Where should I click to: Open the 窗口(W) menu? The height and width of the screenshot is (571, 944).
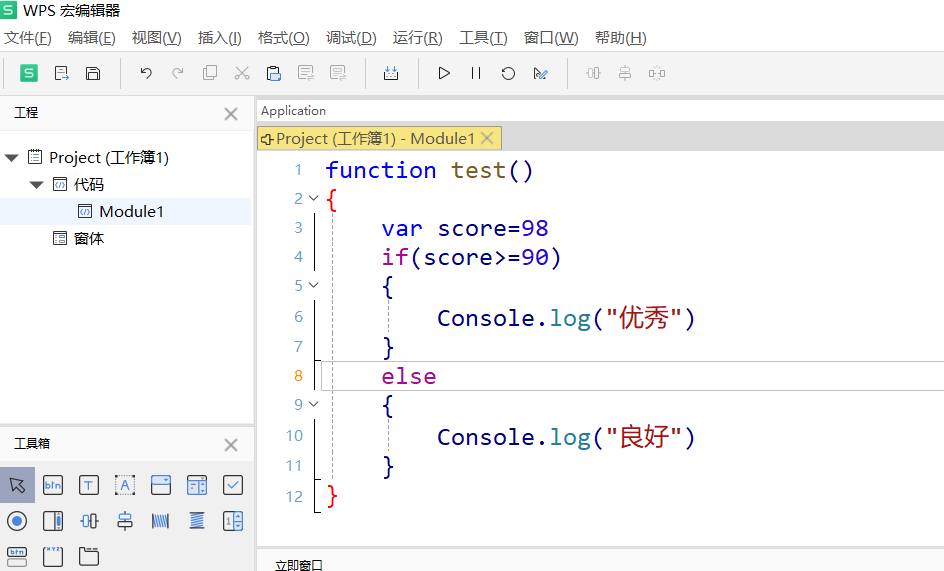(551, 38)
